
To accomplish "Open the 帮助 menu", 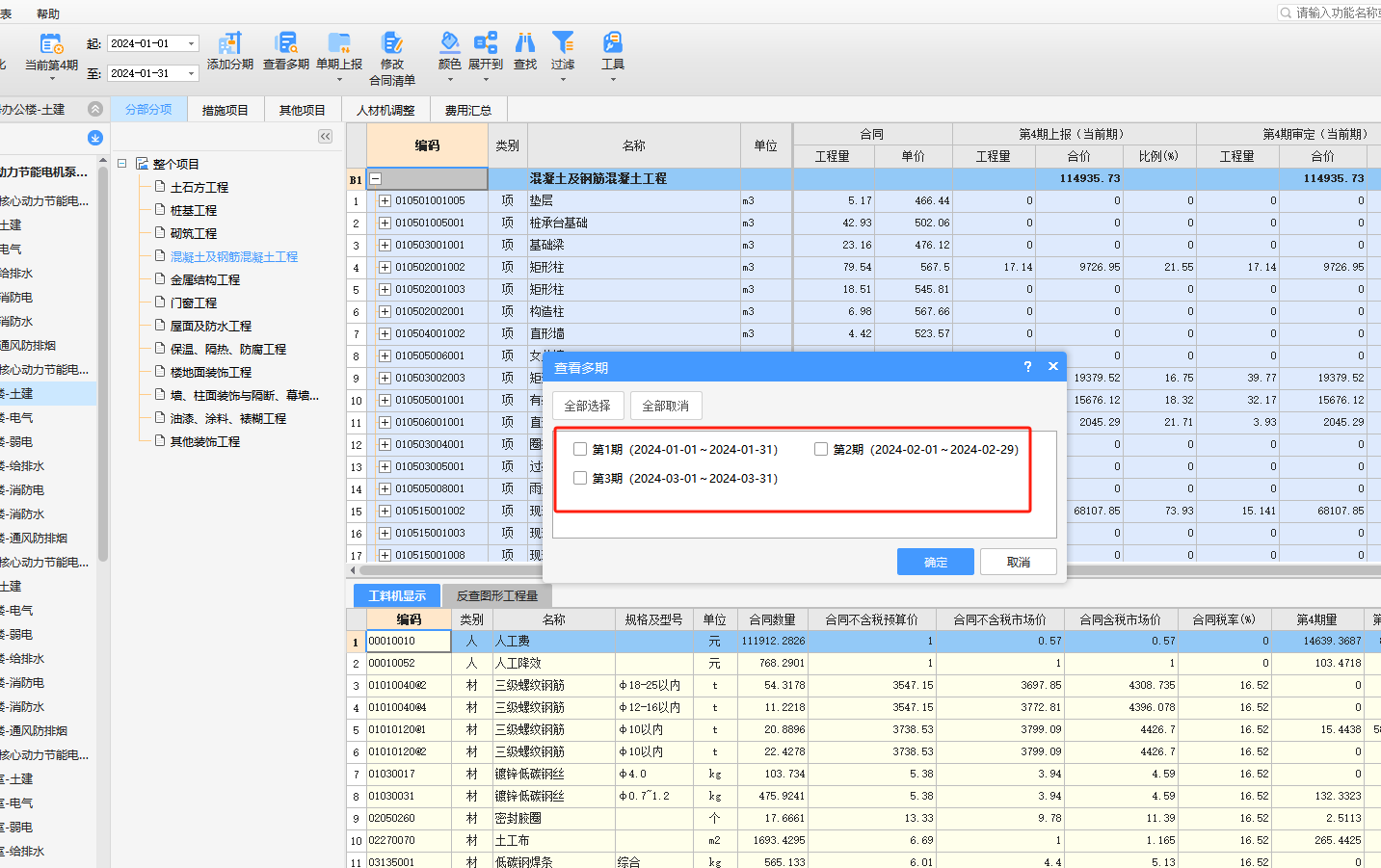I will 48,13.
